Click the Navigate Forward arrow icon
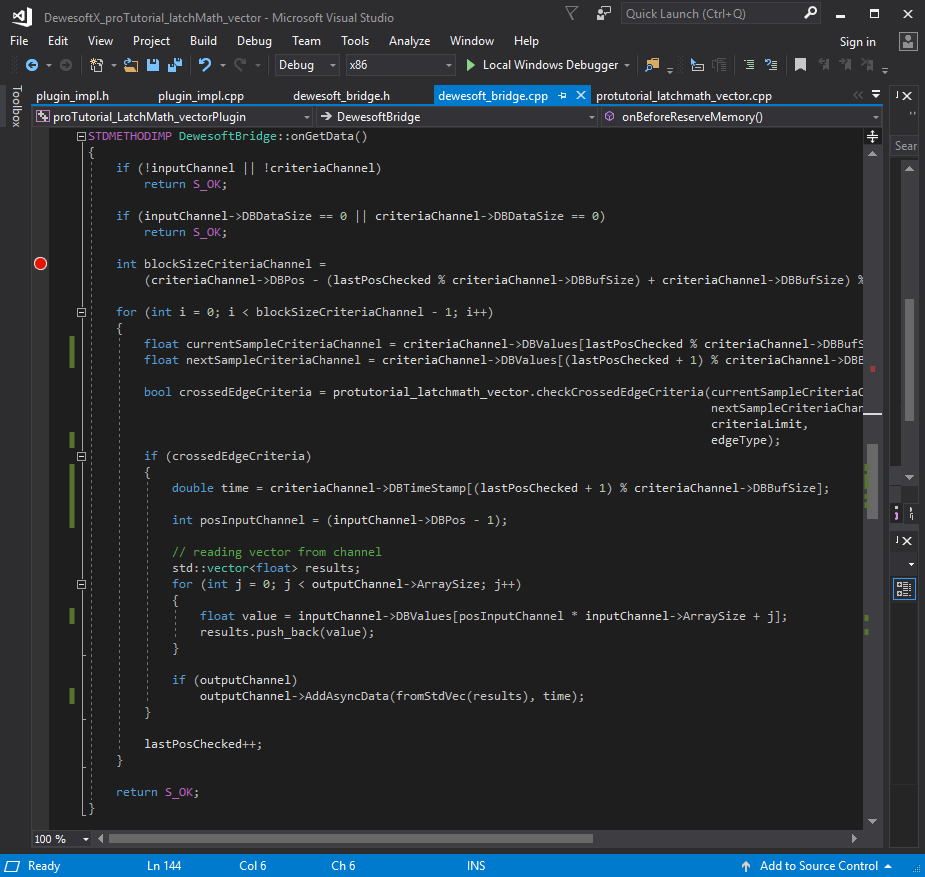This screenshot has height=877, width=925. pyautogui.click(x=66, y=65)
